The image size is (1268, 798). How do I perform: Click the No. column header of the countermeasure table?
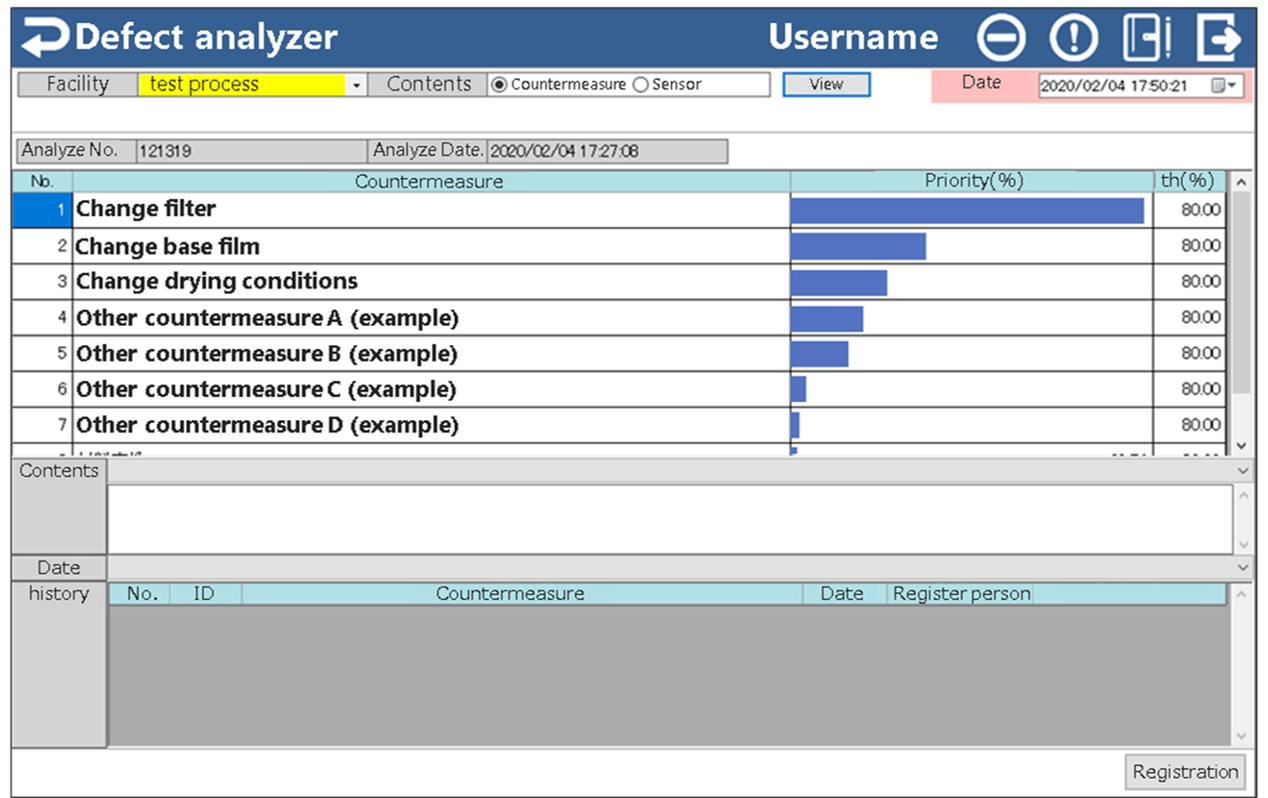42,182
